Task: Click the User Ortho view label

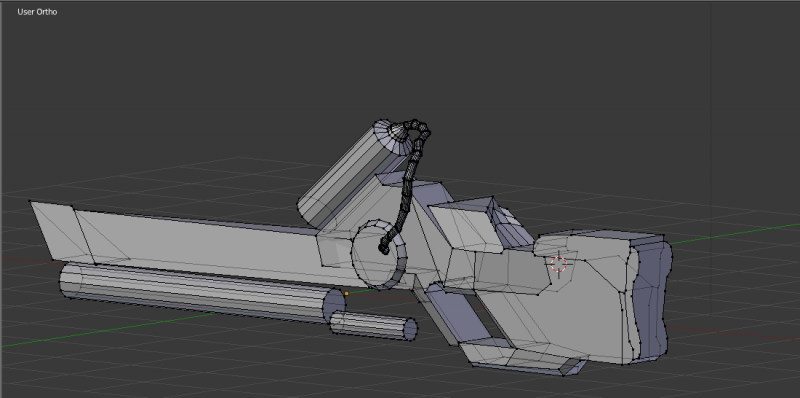Action: pos(37,12)
